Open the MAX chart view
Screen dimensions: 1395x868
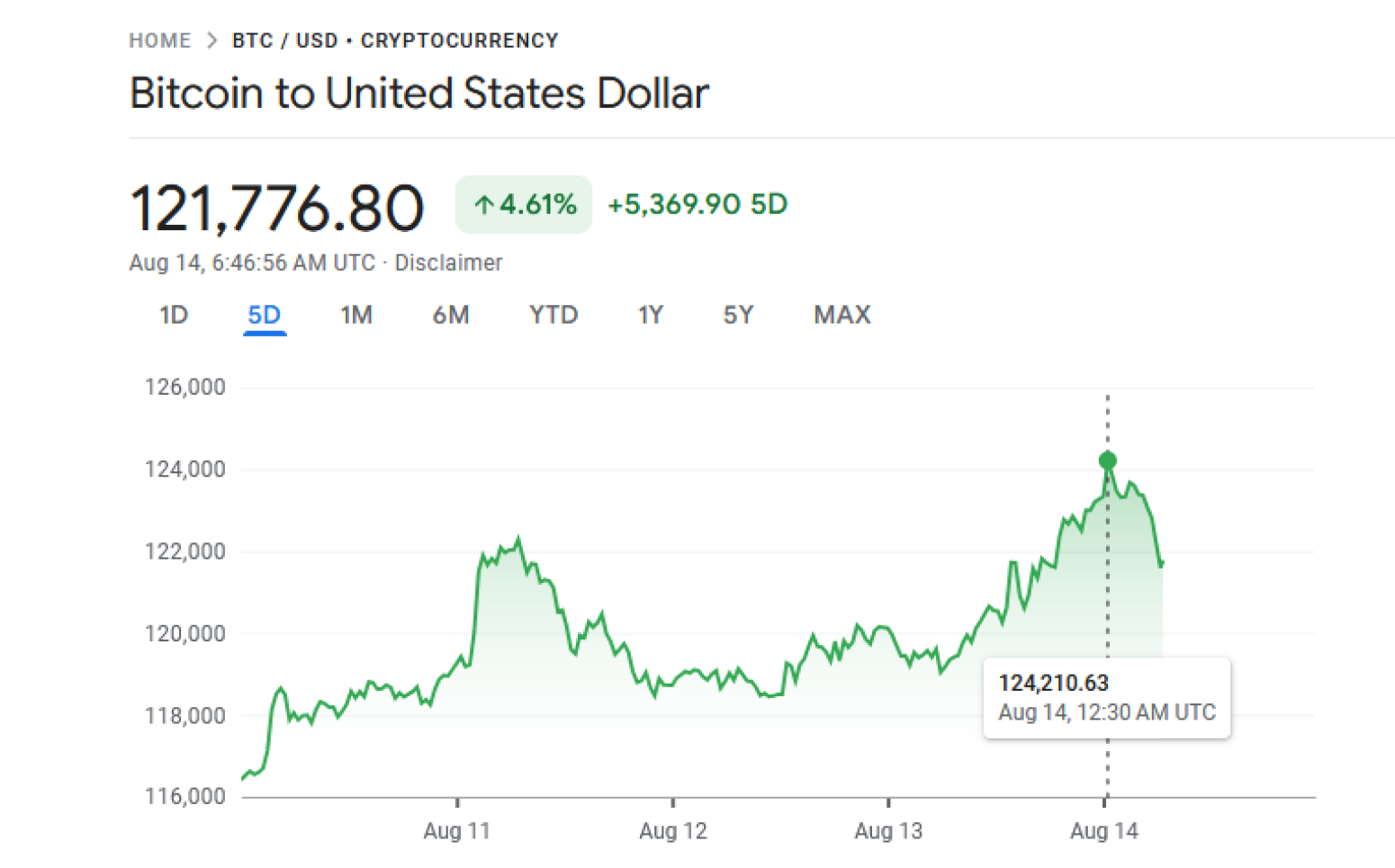click(x=841, y=315)
